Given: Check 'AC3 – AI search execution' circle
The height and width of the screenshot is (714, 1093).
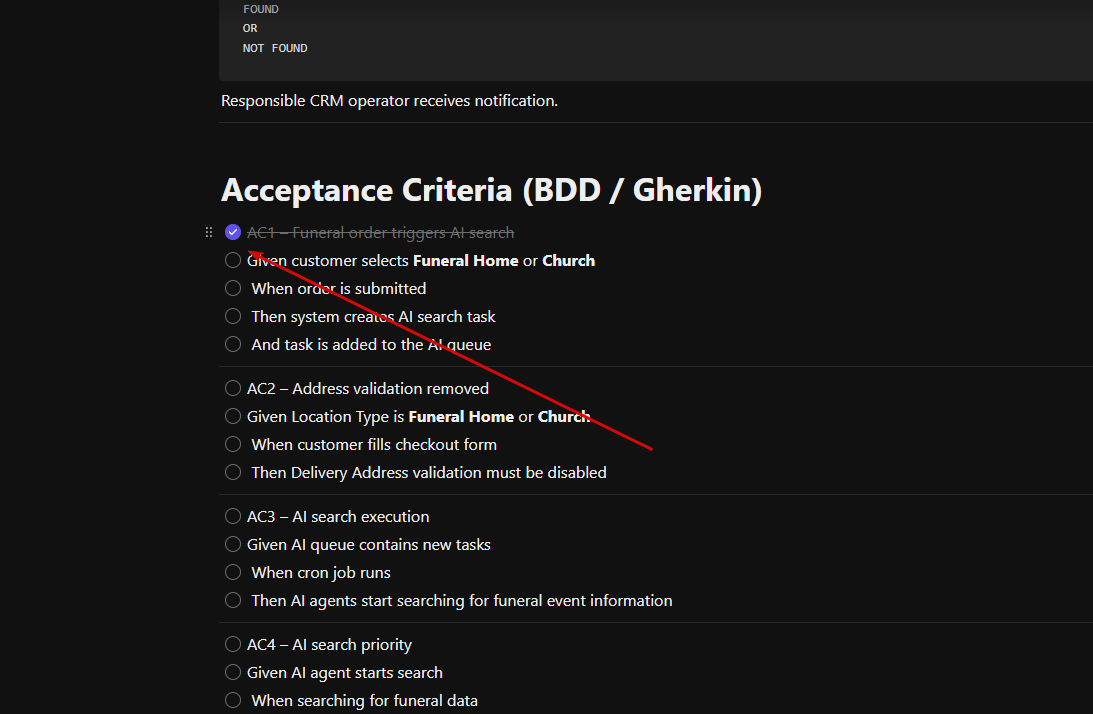Looking at the screenshot, I should tap(233, 516).
